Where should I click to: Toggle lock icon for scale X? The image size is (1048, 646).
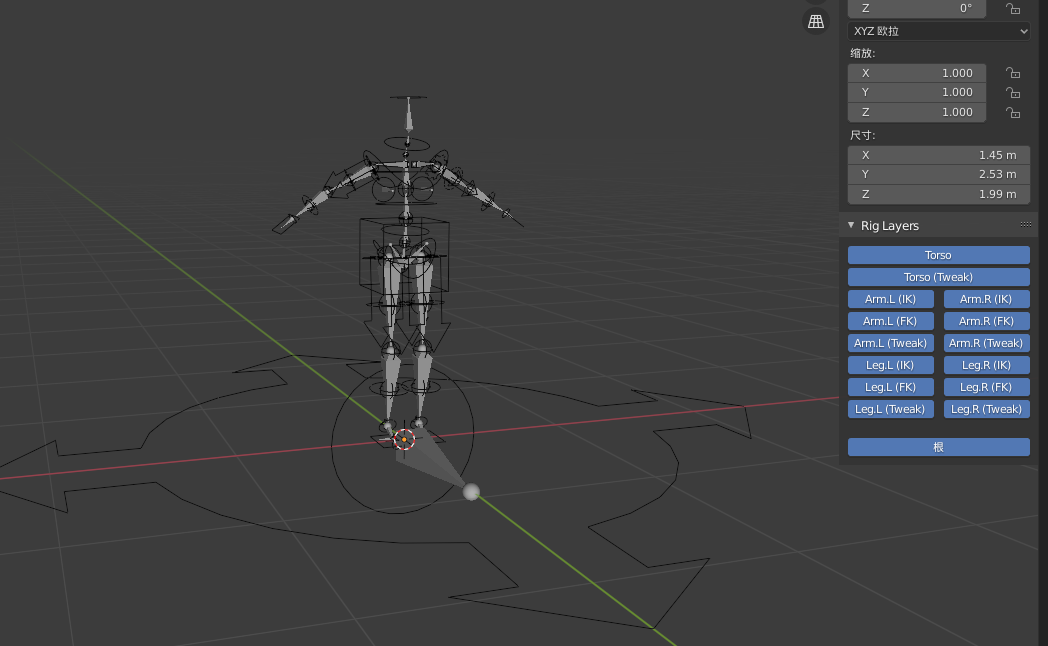click(x=1013, y=73)
